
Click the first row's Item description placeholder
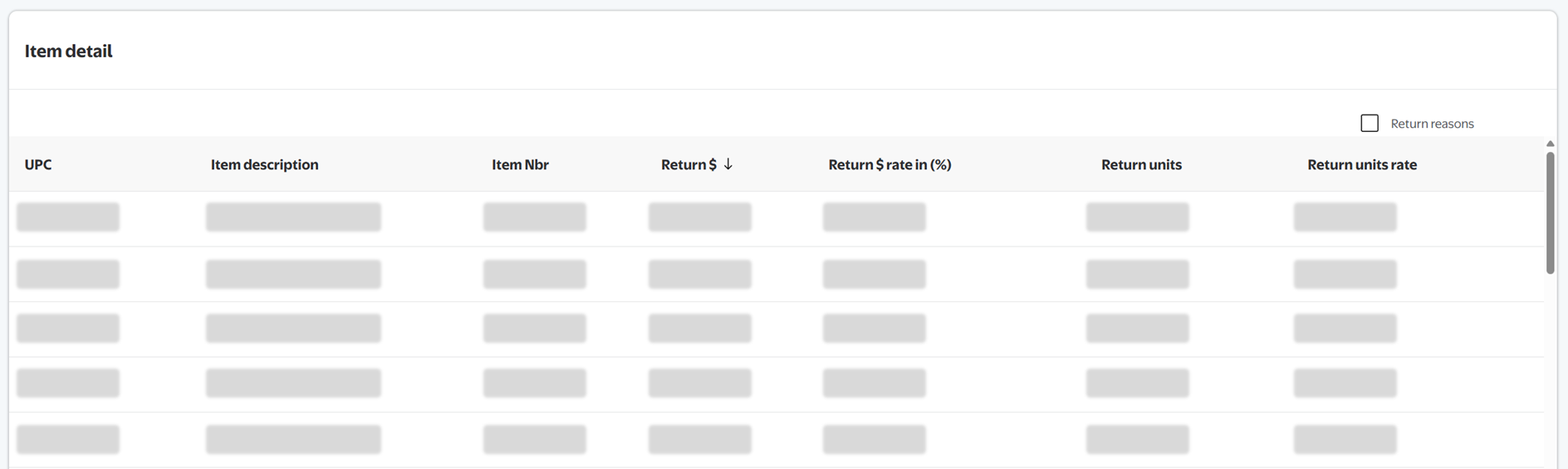[x=293, y=217]
